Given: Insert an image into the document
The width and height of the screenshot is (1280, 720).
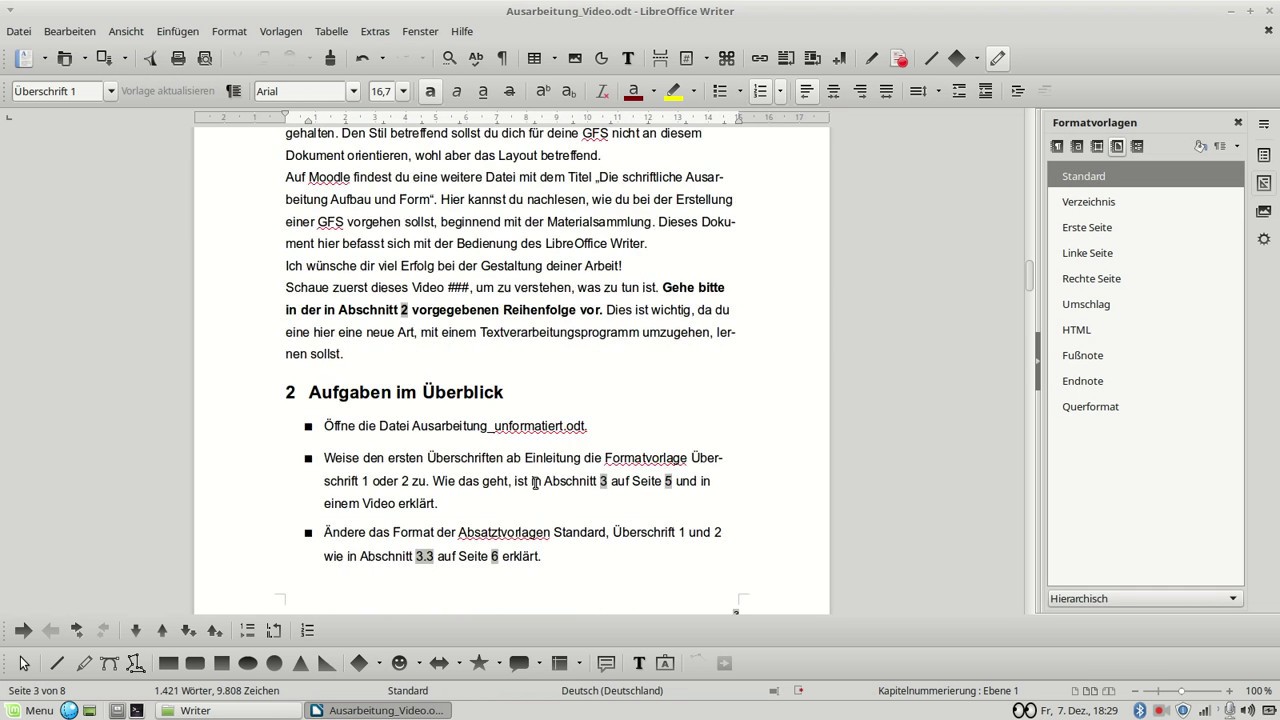Looking at the screenshot, I should coord(575,59).
